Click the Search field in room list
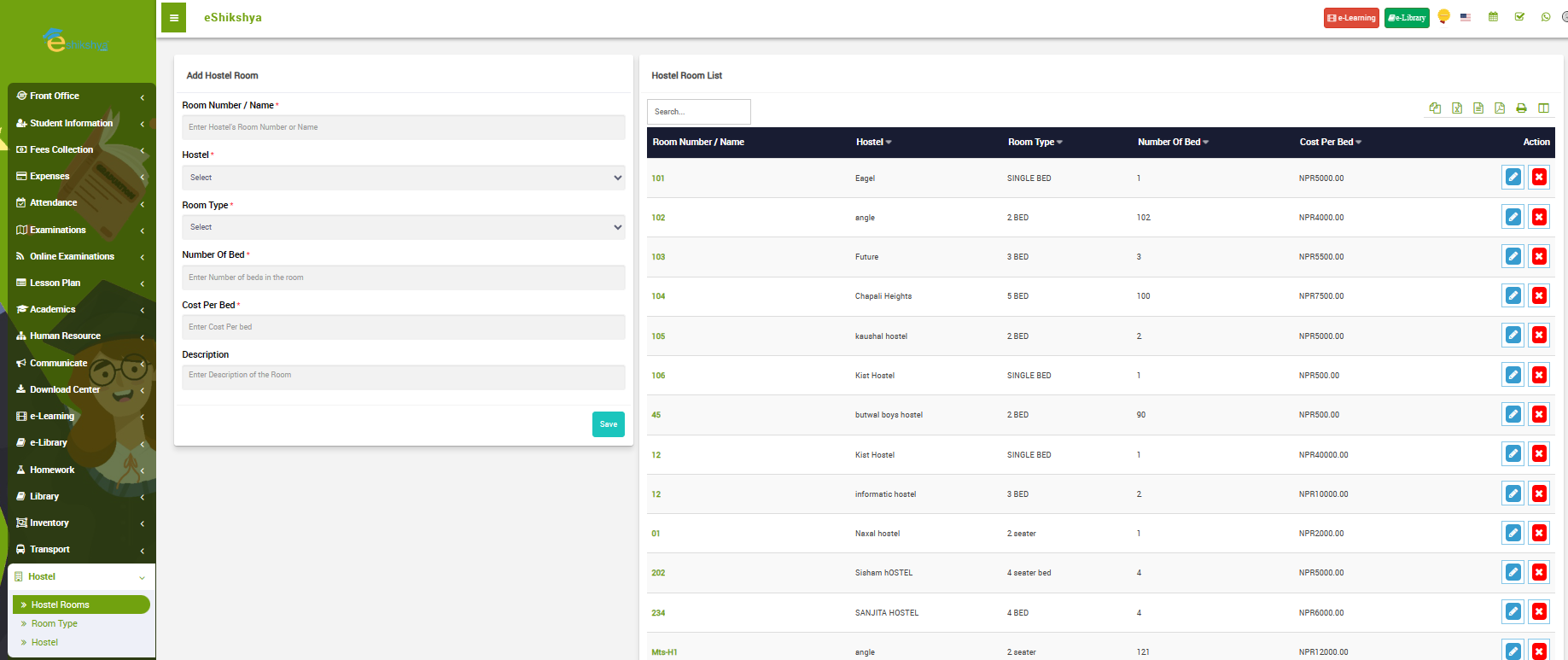The height and width of the screenshot is (660, 1568). click(x=698, y=112)
